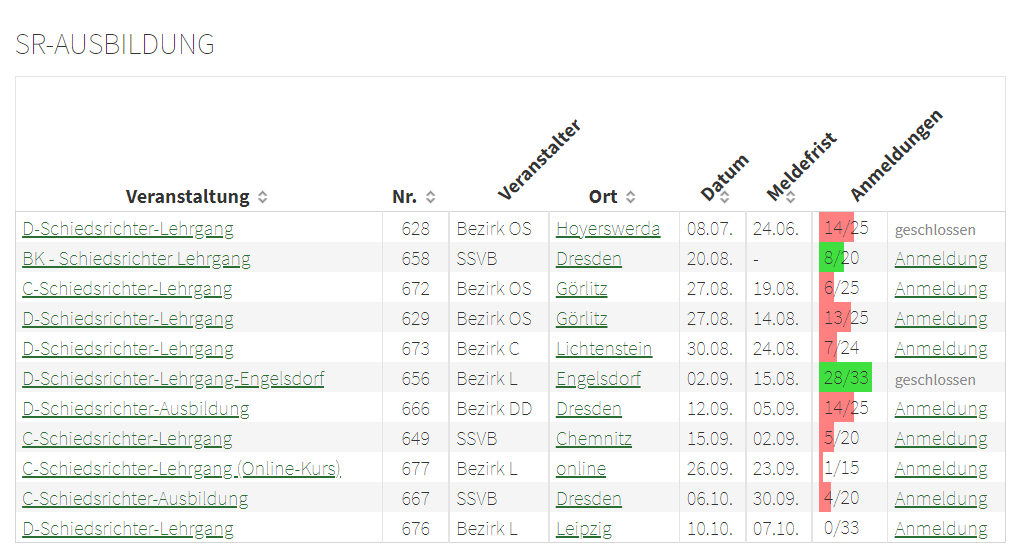Click Anmeldung for Leipzig course 676
Viewport: 1012px width, 559px height.
coord(941,529)
